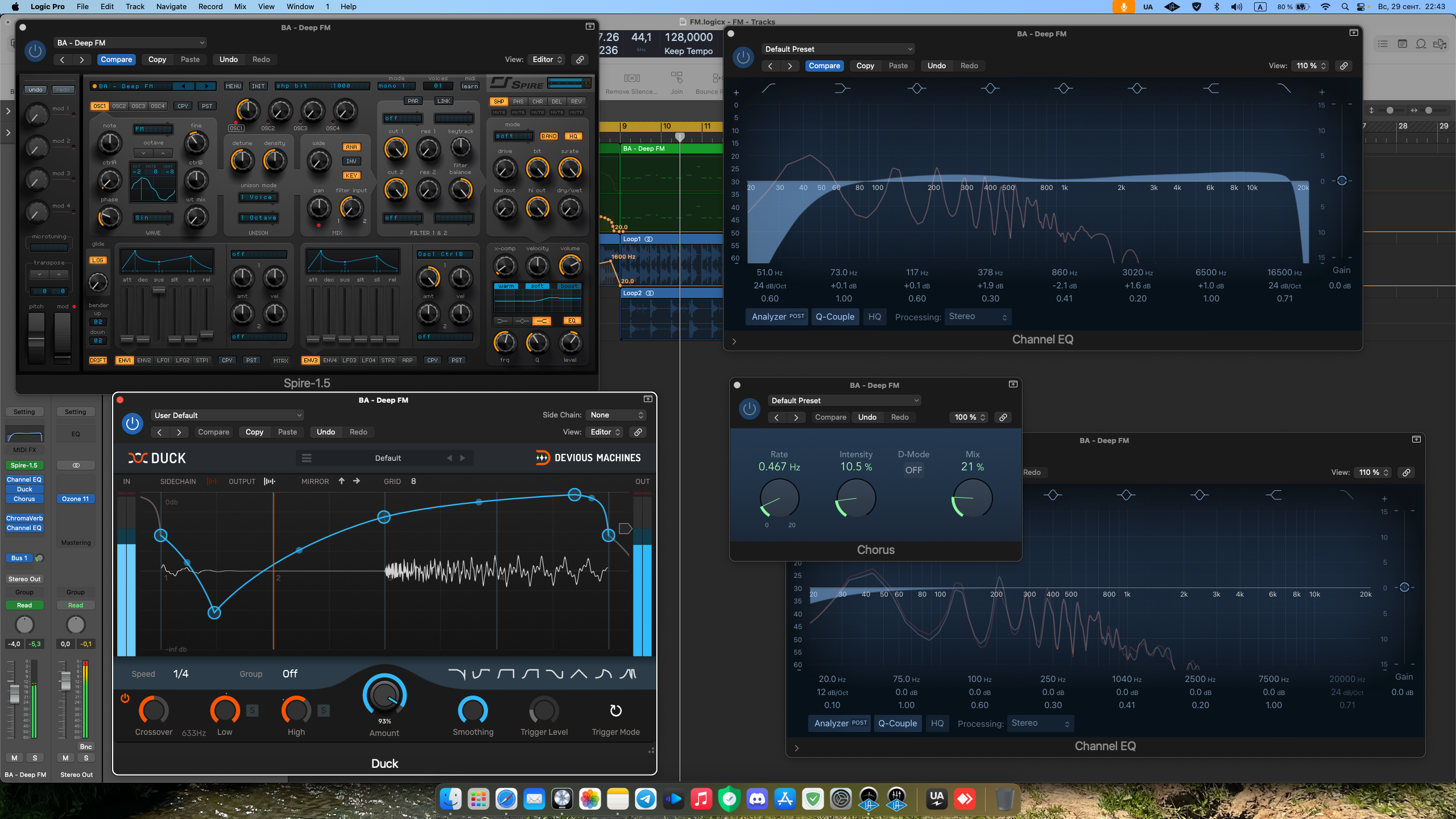Open the Navigate menu in the menu bar

tap(171, 7)
